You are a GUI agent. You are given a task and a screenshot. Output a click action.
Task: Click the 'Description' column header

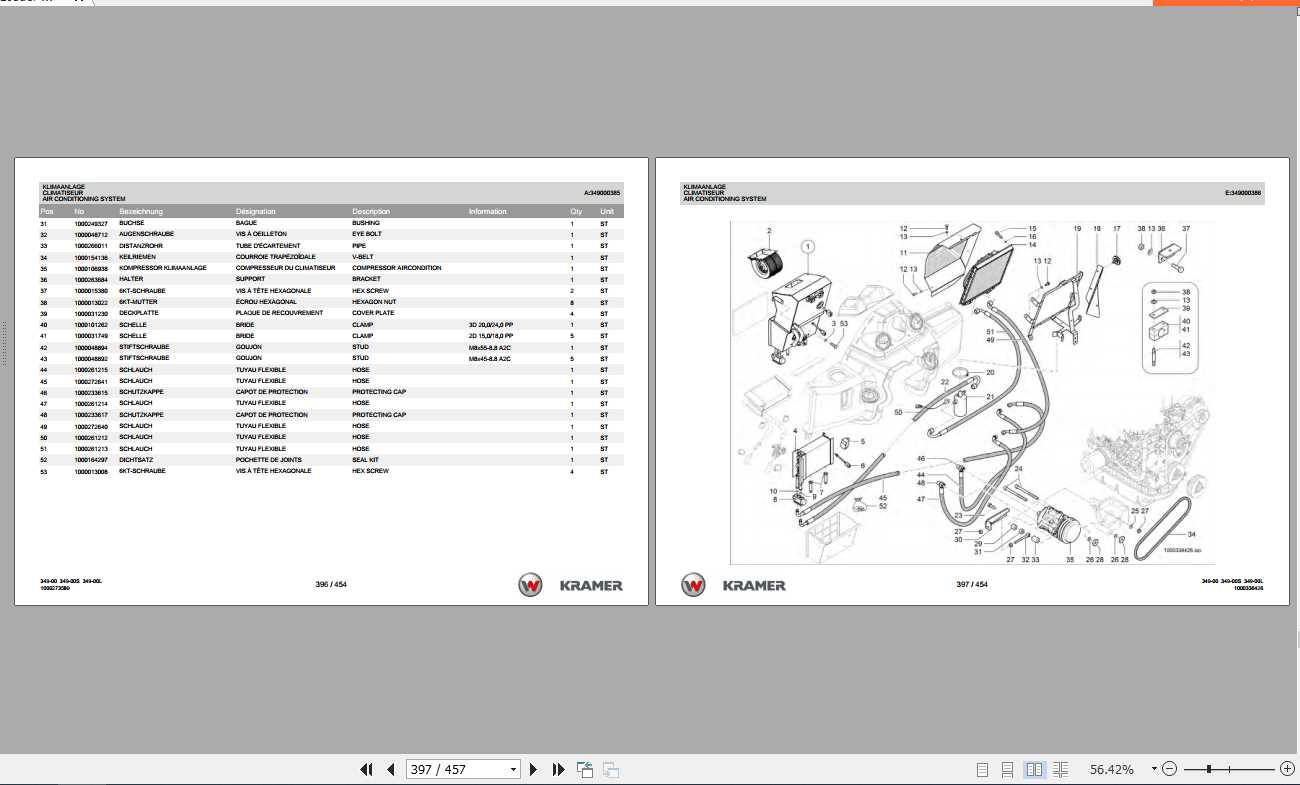click(x=371, y=212)
